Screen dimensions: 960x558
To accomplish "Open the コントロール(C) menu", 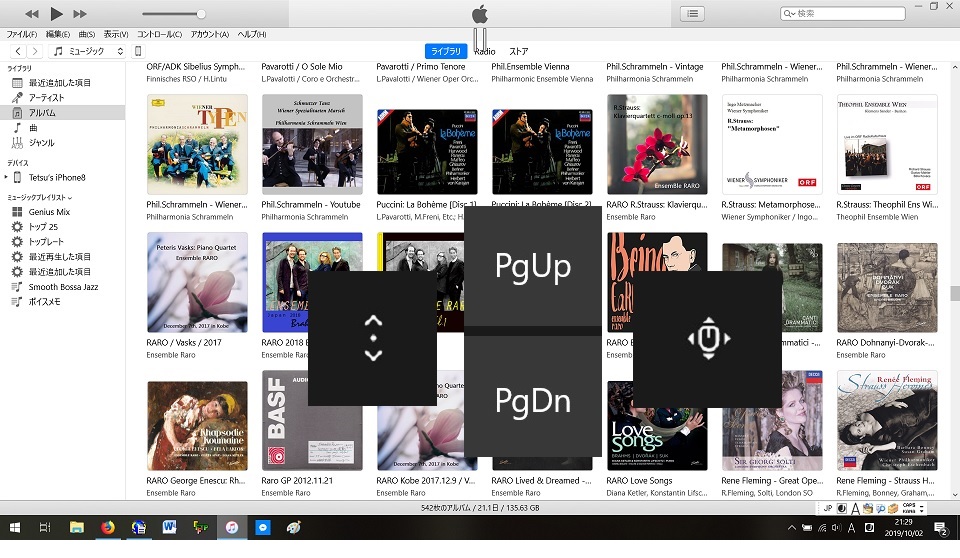I will (x=159, y=34).
